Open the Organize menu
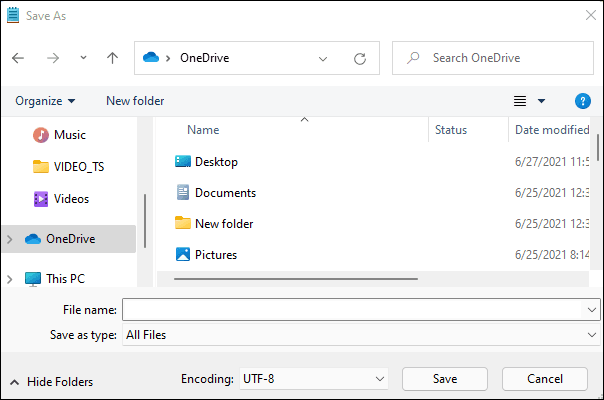The image size is (604, 400). (x=45, y=101)
